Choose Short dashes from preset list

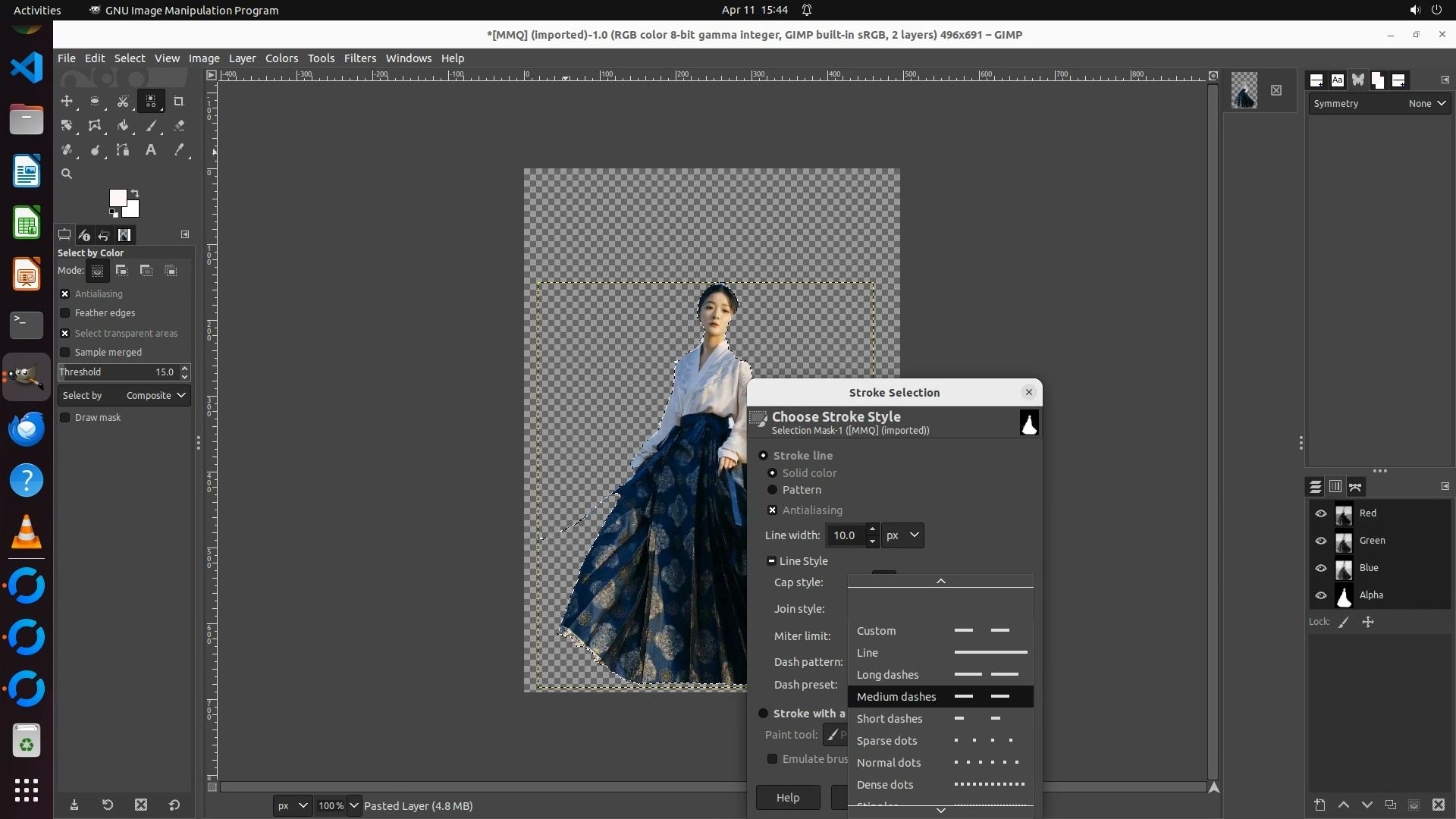point(890,718)
